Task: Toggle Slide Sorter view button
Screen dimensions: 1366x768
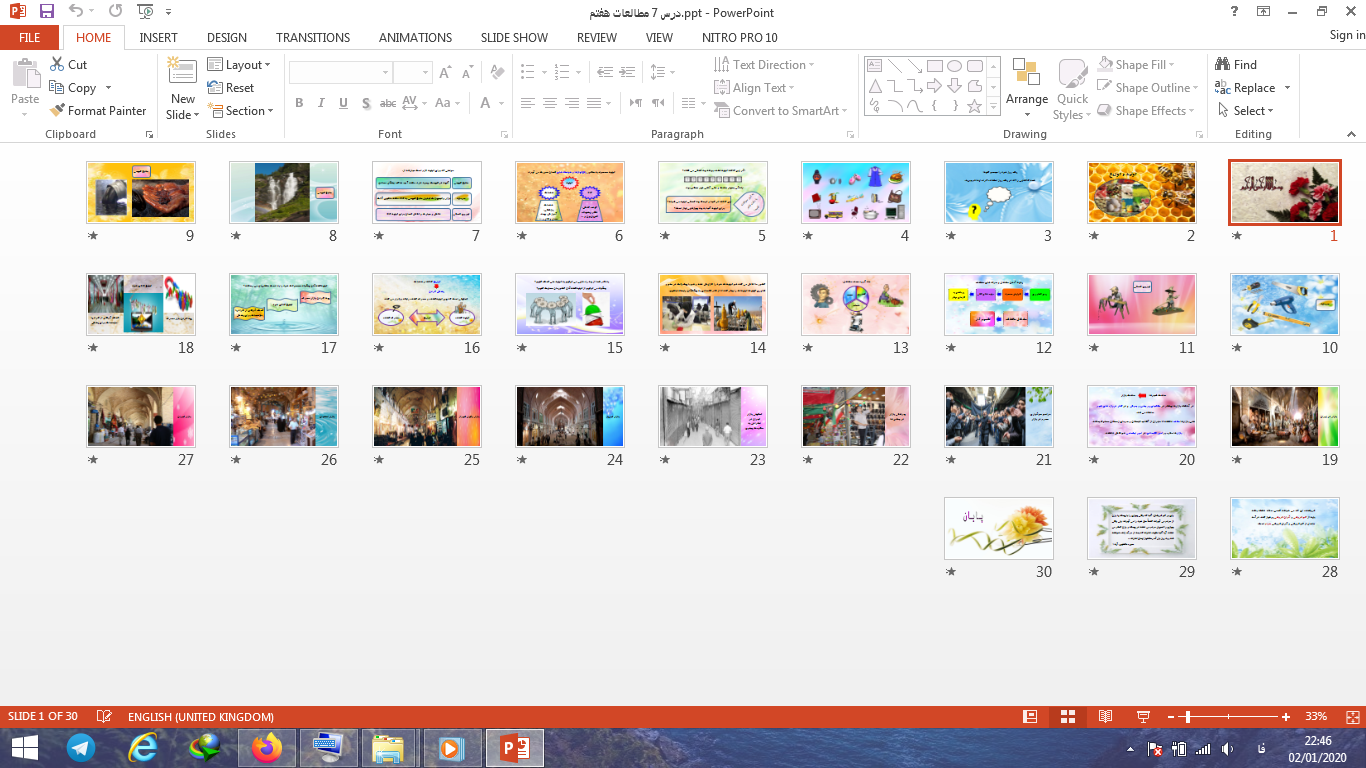Action: [x=1068, y=717]
